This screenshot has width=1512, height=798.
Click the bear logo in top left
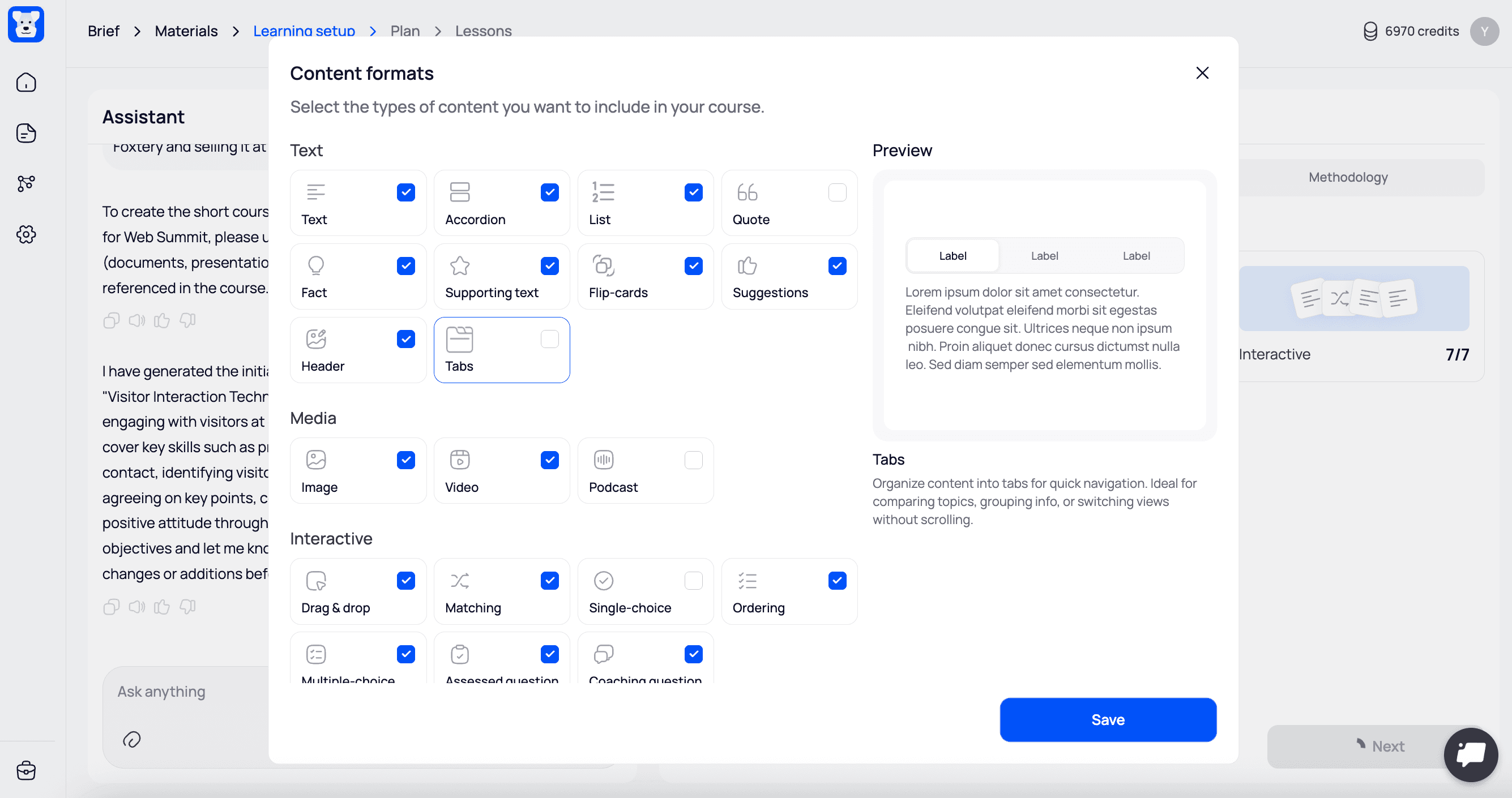pos(26,24)
